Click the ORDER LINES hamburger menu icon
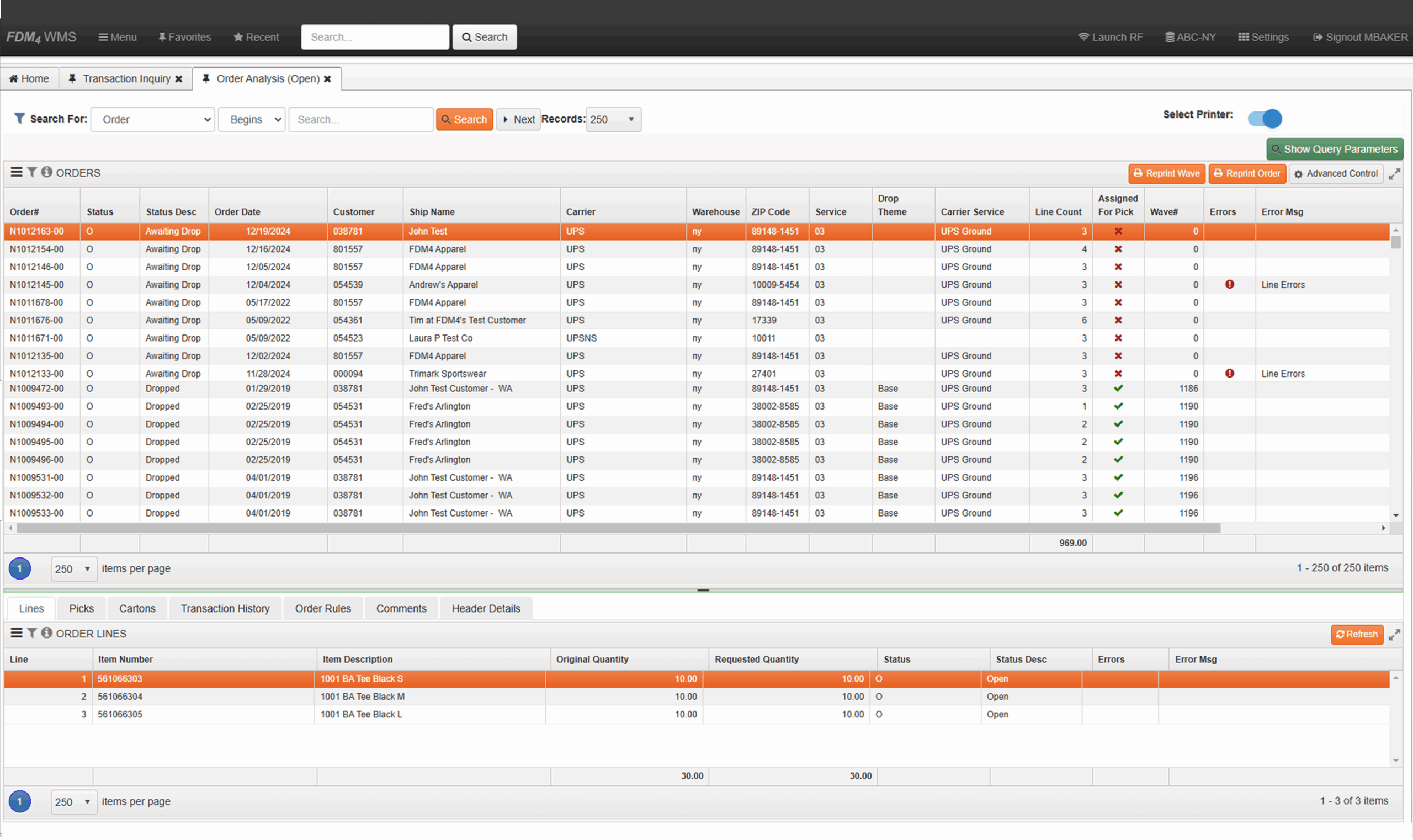Image resolution: width=1413 pixels, height=840 pixels. [17, 633]
